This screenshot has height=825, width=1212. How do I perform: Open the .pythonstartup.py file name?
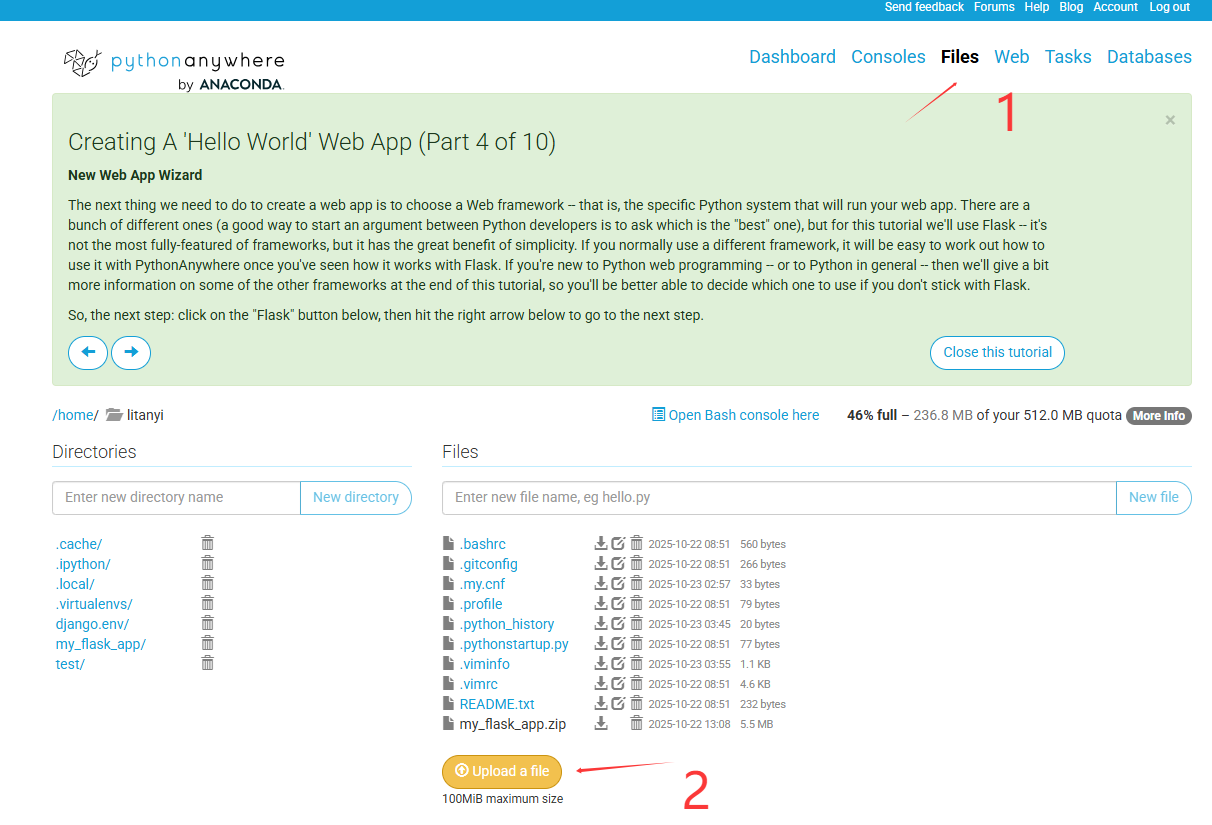pos(514,644)
